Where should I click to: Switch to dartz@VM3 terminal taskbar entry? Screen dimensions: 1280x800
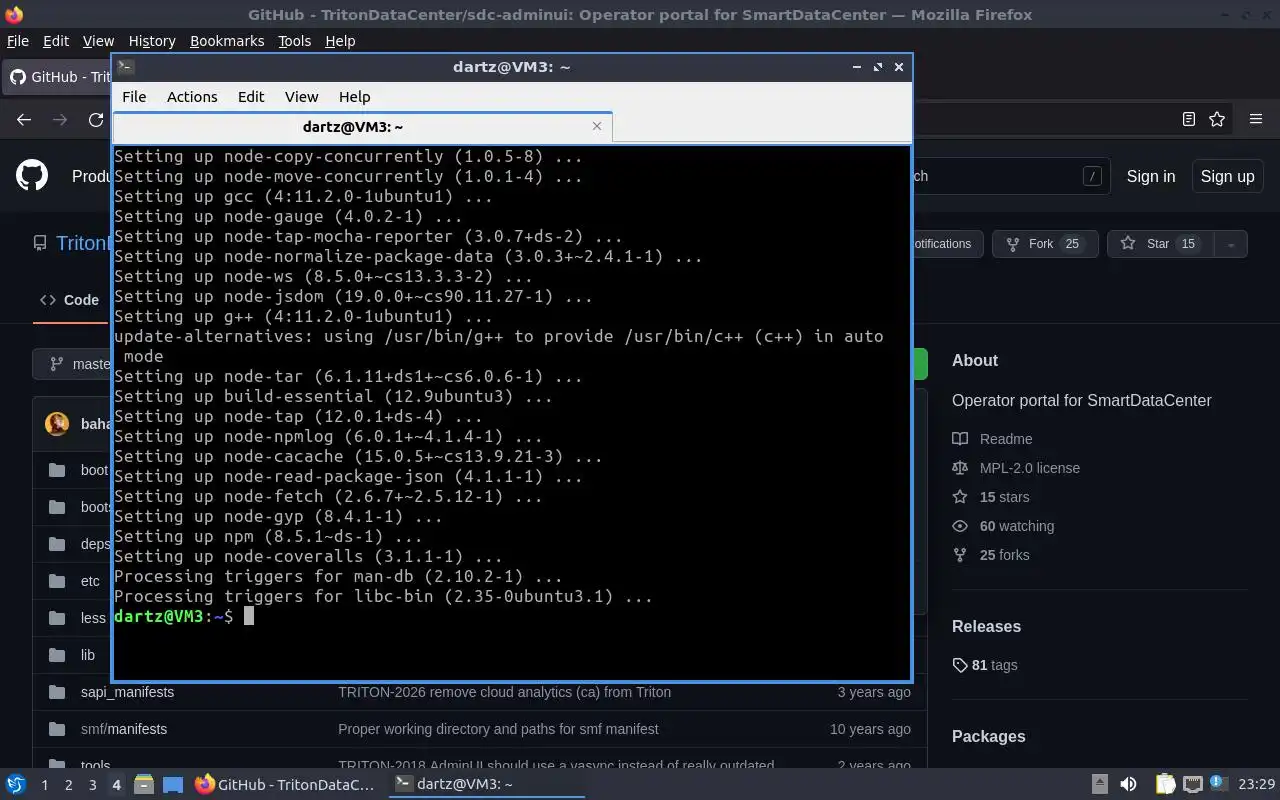tap(485, 785)
